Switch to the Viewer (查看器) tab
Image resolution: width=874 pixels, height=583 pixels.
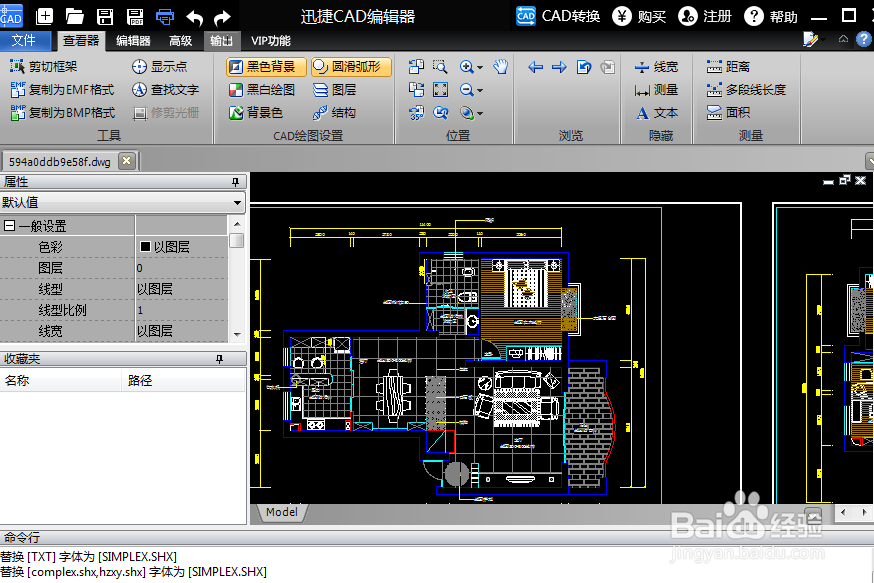coord(81,41)
